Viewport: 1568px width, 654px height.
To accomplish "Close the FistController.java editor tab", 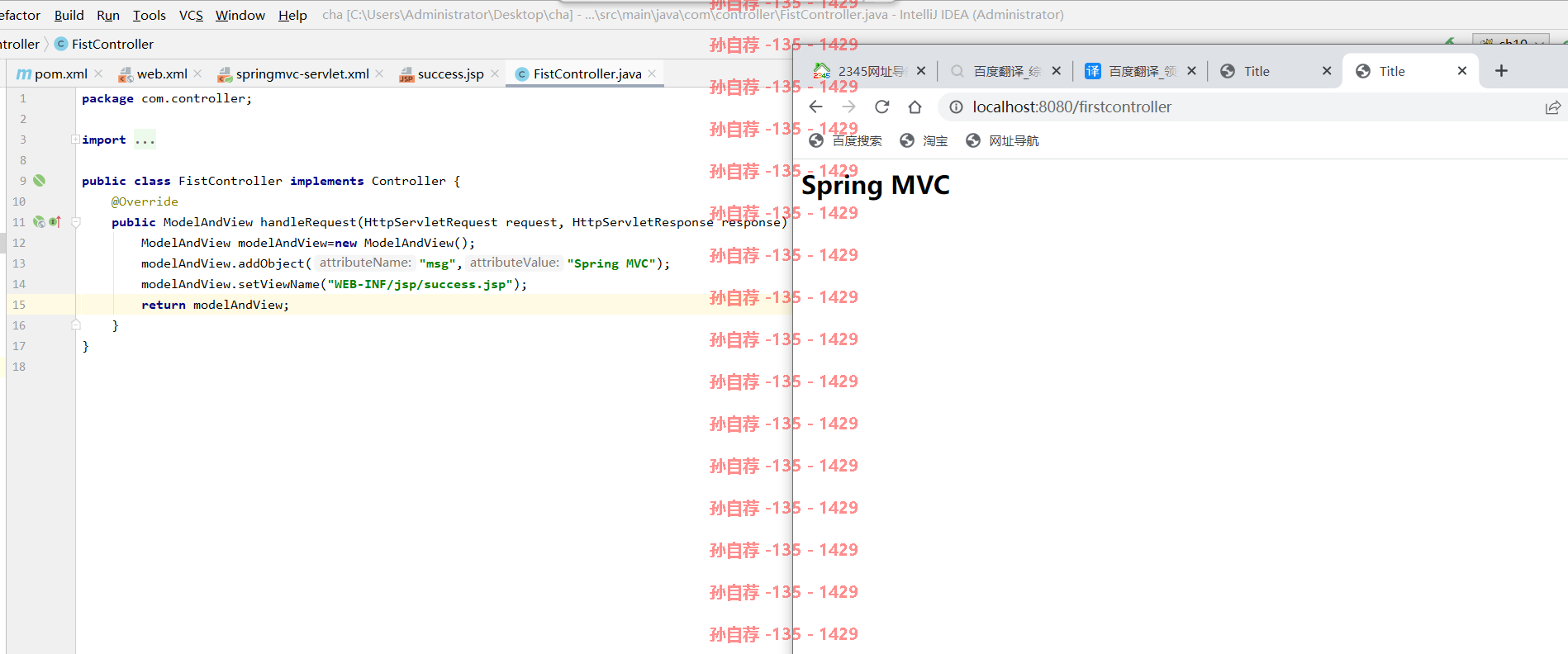I will tap(653, 73).
